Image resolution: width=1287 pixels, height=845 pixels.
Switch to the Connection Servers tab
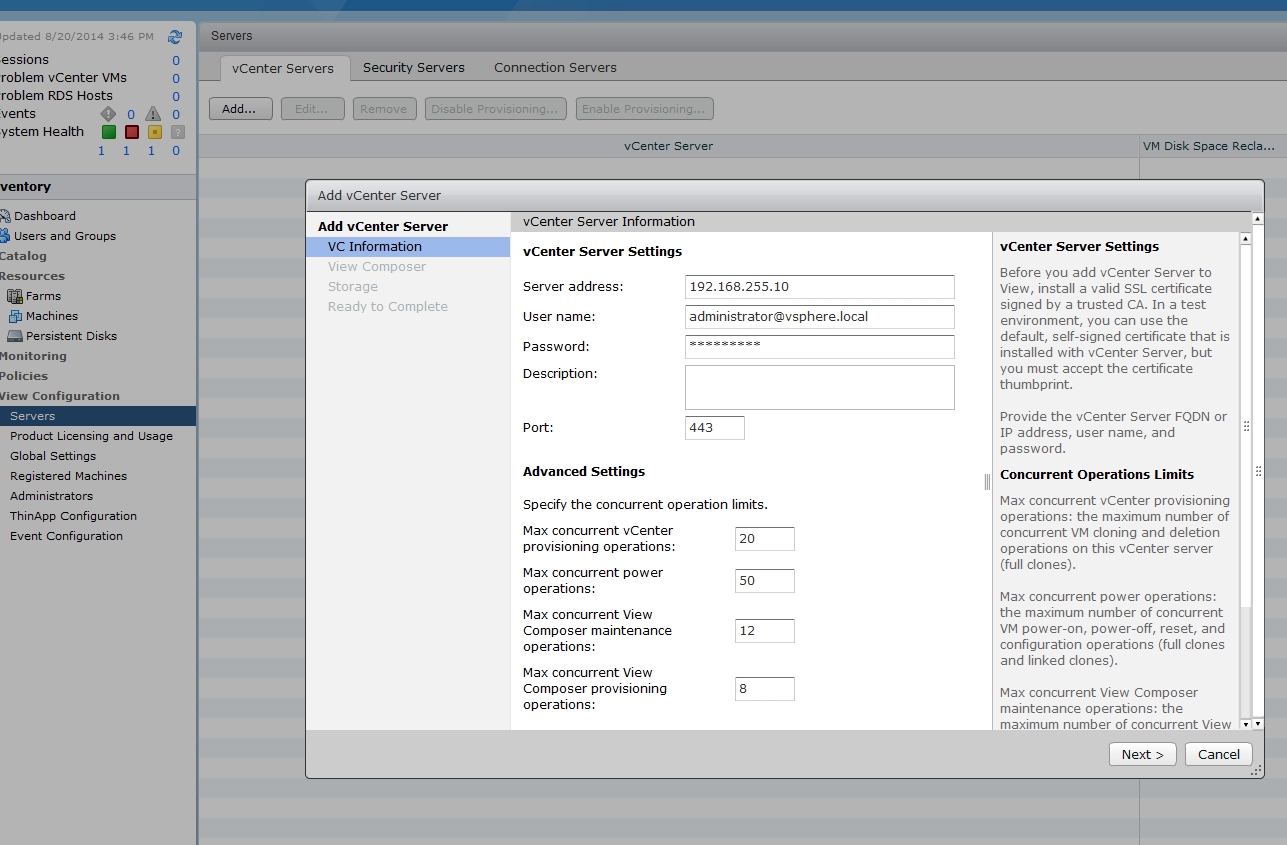(555, 68)
